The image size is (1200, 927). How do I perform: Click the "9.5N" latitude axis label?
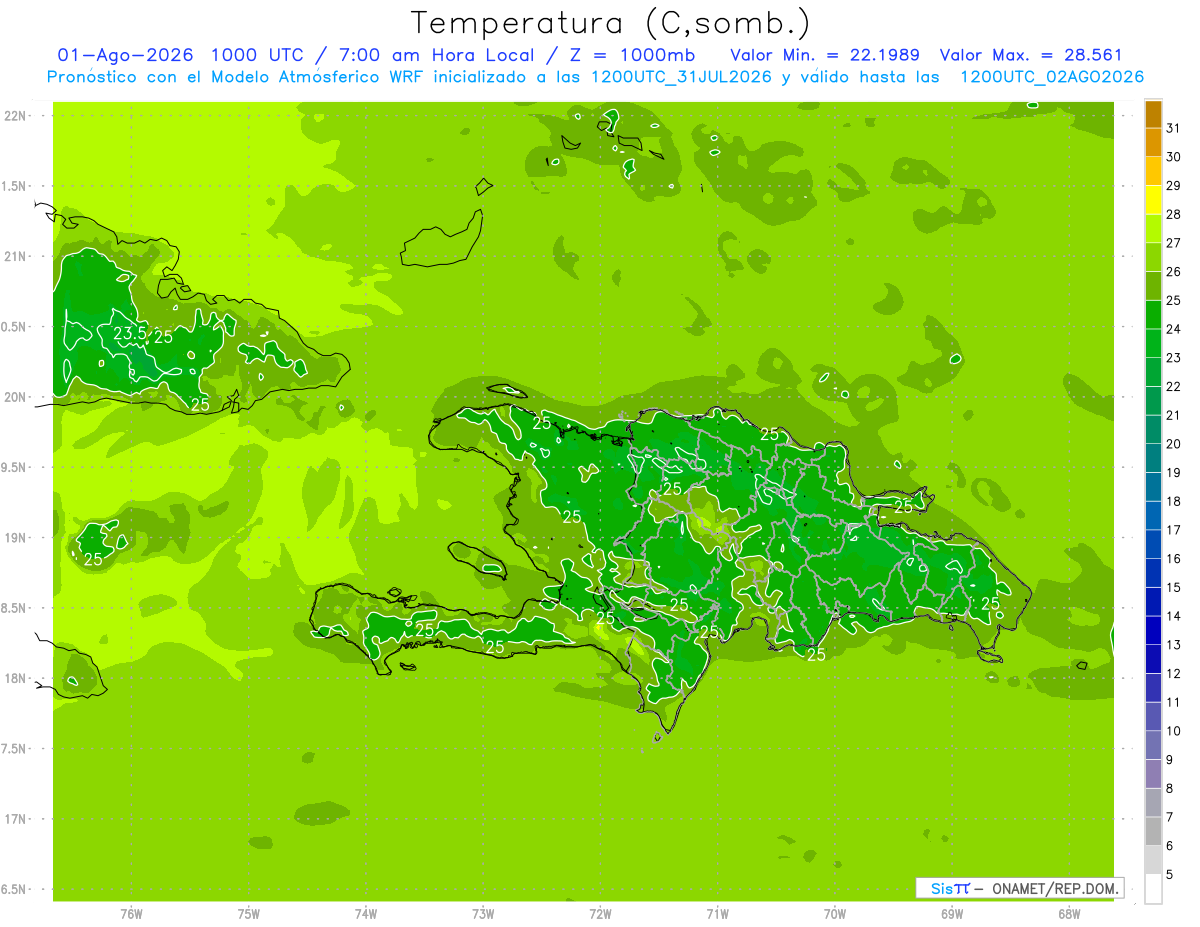pos(15,467)
